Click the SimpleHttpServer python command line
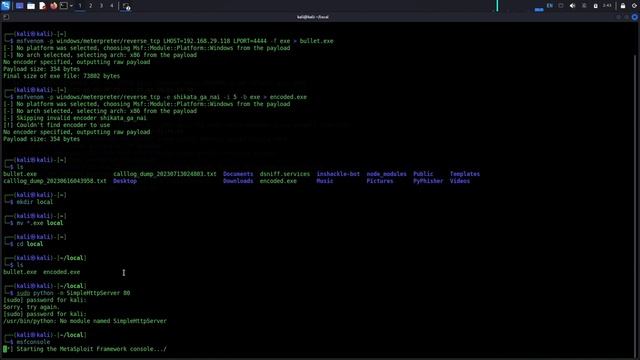The width and height of the screenshot is (640, 360). coord(73,293)
